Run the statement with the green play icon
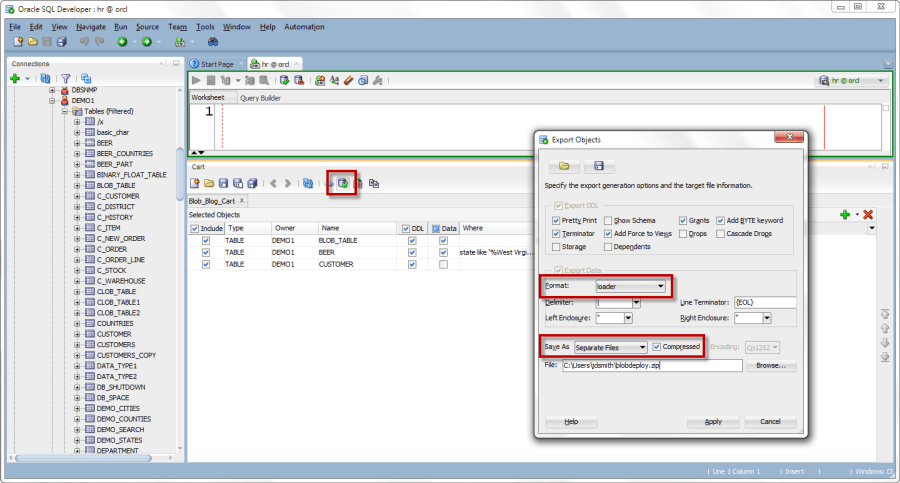The width and height of the screenshot is (900, 483). point(196,80)
